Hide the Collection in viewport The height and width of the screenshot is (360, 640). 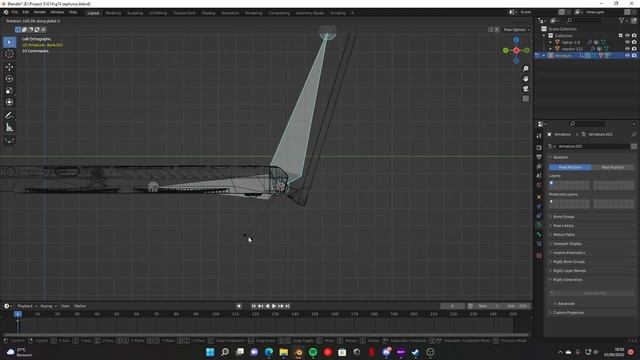click(x=627, y=36)
